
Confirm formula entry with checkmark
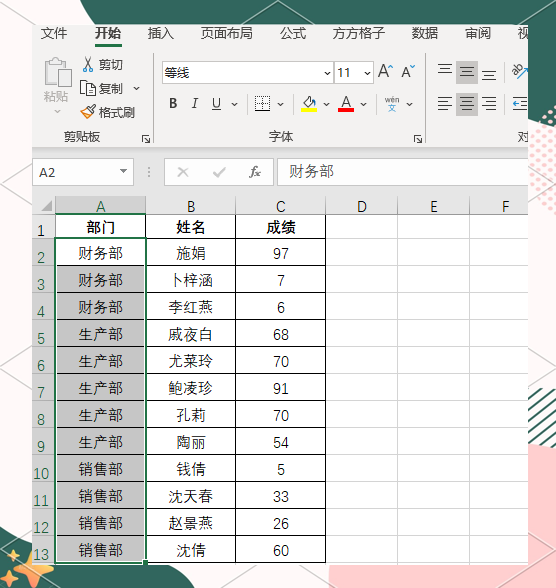(x=219, y=172)
